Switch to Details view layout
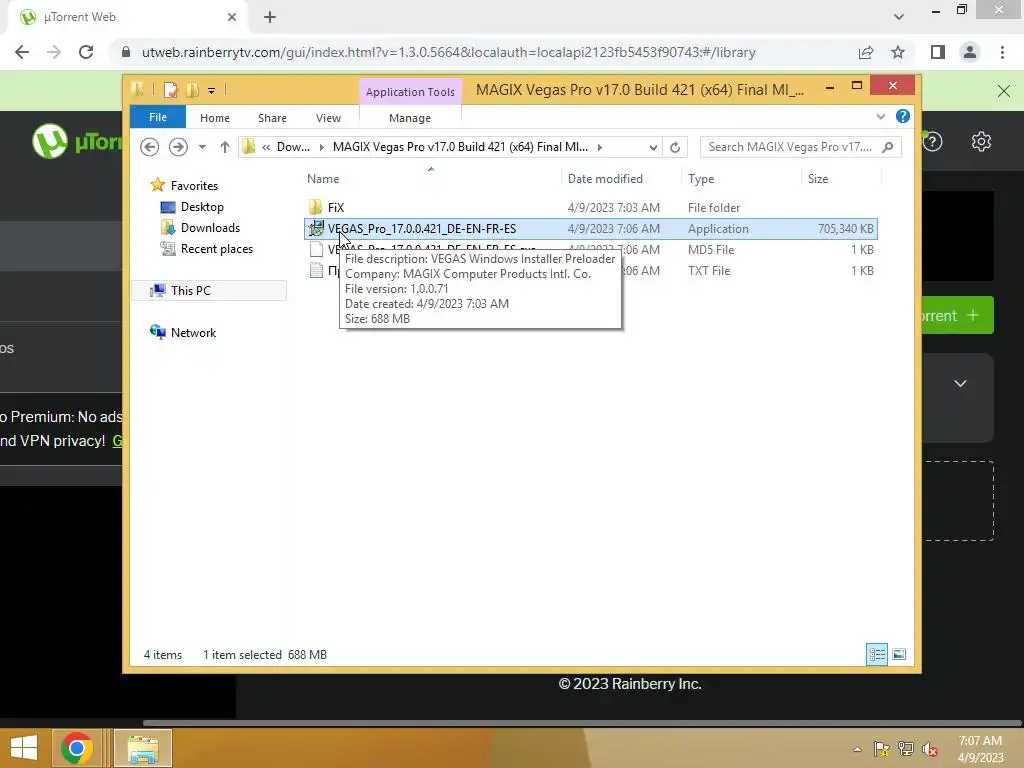1024x768 pixels. (x=876, y=654)
